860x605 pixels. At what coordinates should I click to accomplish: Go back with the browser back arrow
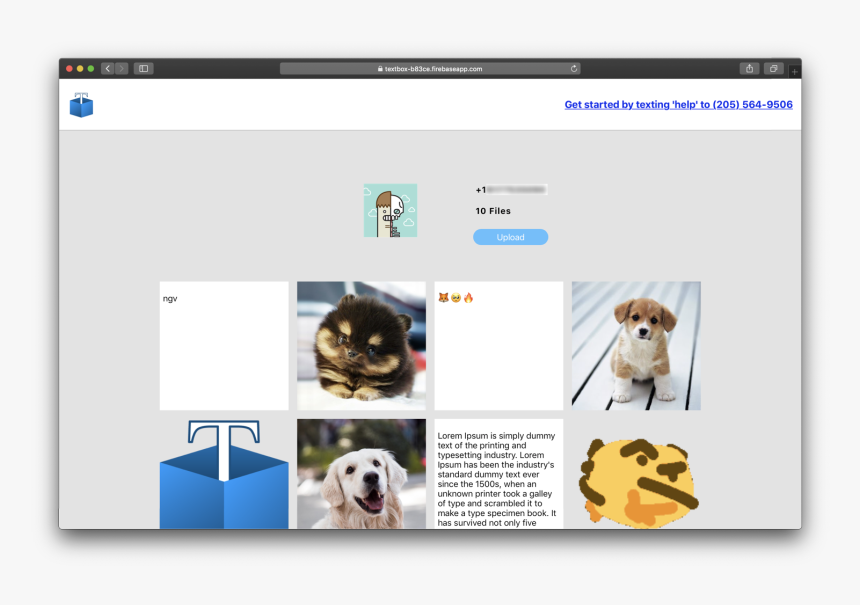tap(108, 69)
